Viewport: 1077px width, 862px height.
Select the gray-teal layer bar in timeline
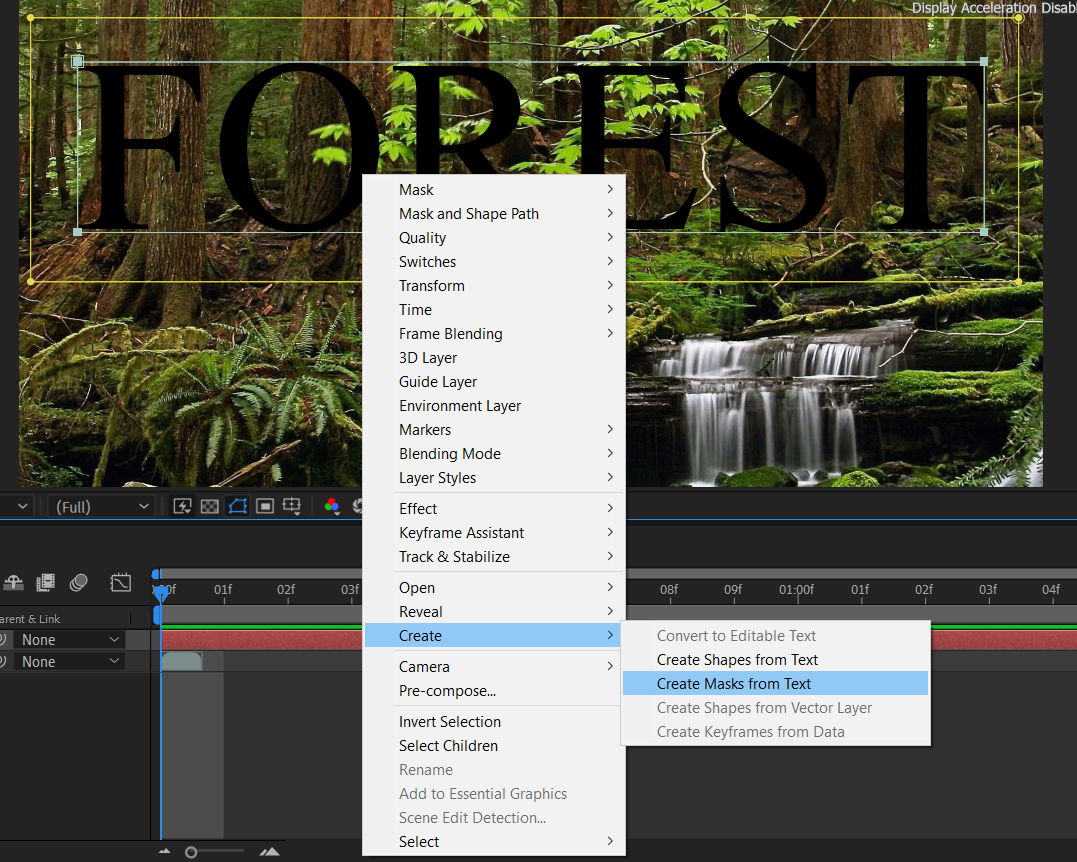[x=181, y=661]
